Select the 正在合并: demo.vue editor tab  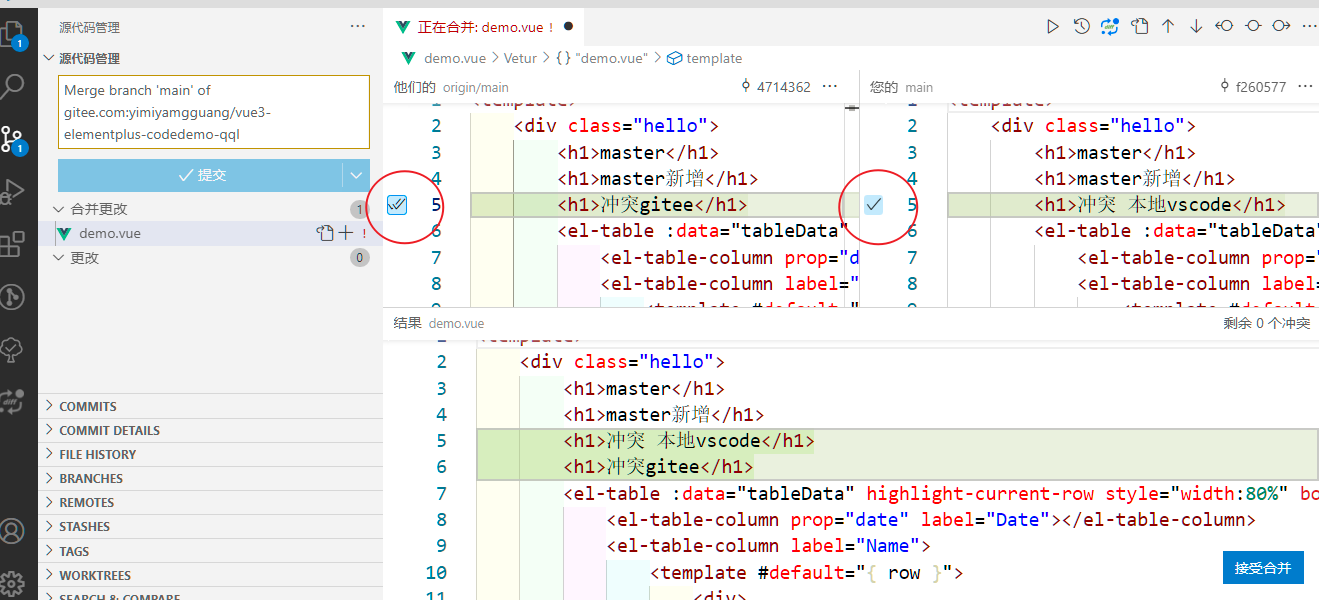click(x=485, y=27)
